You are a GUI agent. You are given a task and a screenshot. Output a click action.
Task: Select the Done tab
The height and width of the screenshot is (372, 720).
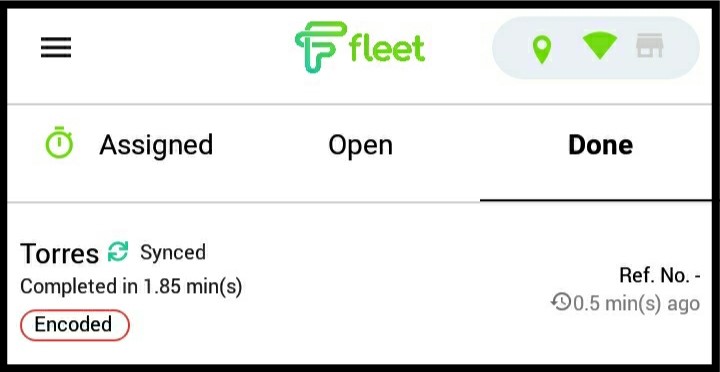(x=601, y=145)
